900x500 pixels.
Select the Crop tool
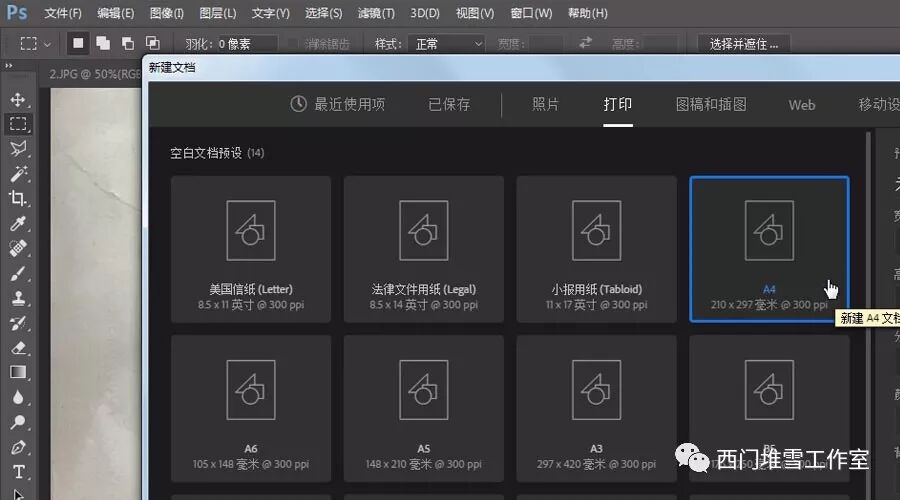pos(18,199)
